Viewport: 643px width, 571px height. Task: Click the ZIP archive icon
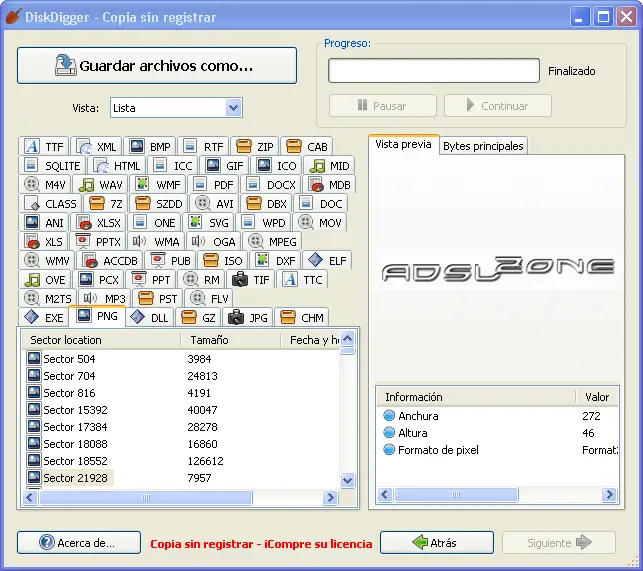244,146
